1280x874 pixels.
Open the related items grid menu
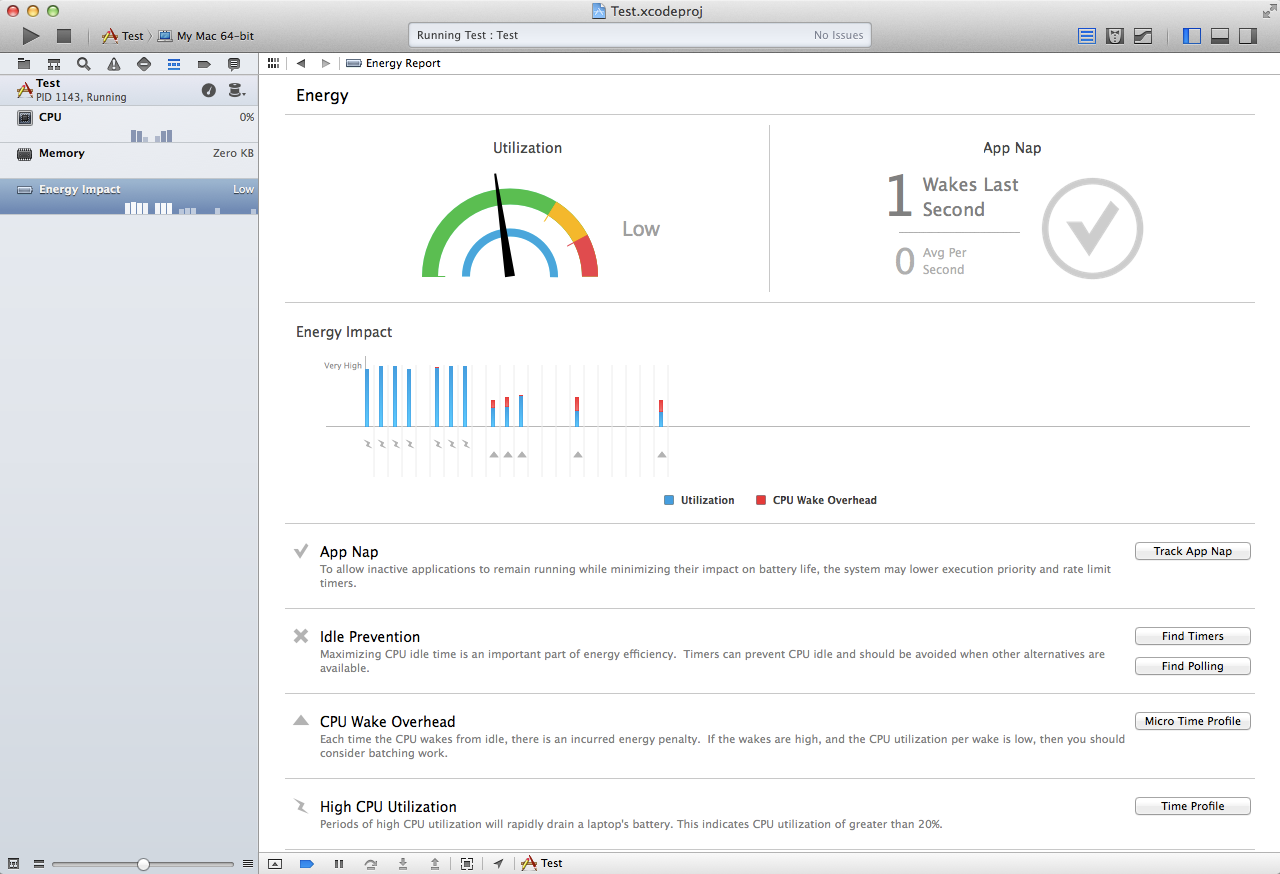pyautogui.click(x=274, y=63)
